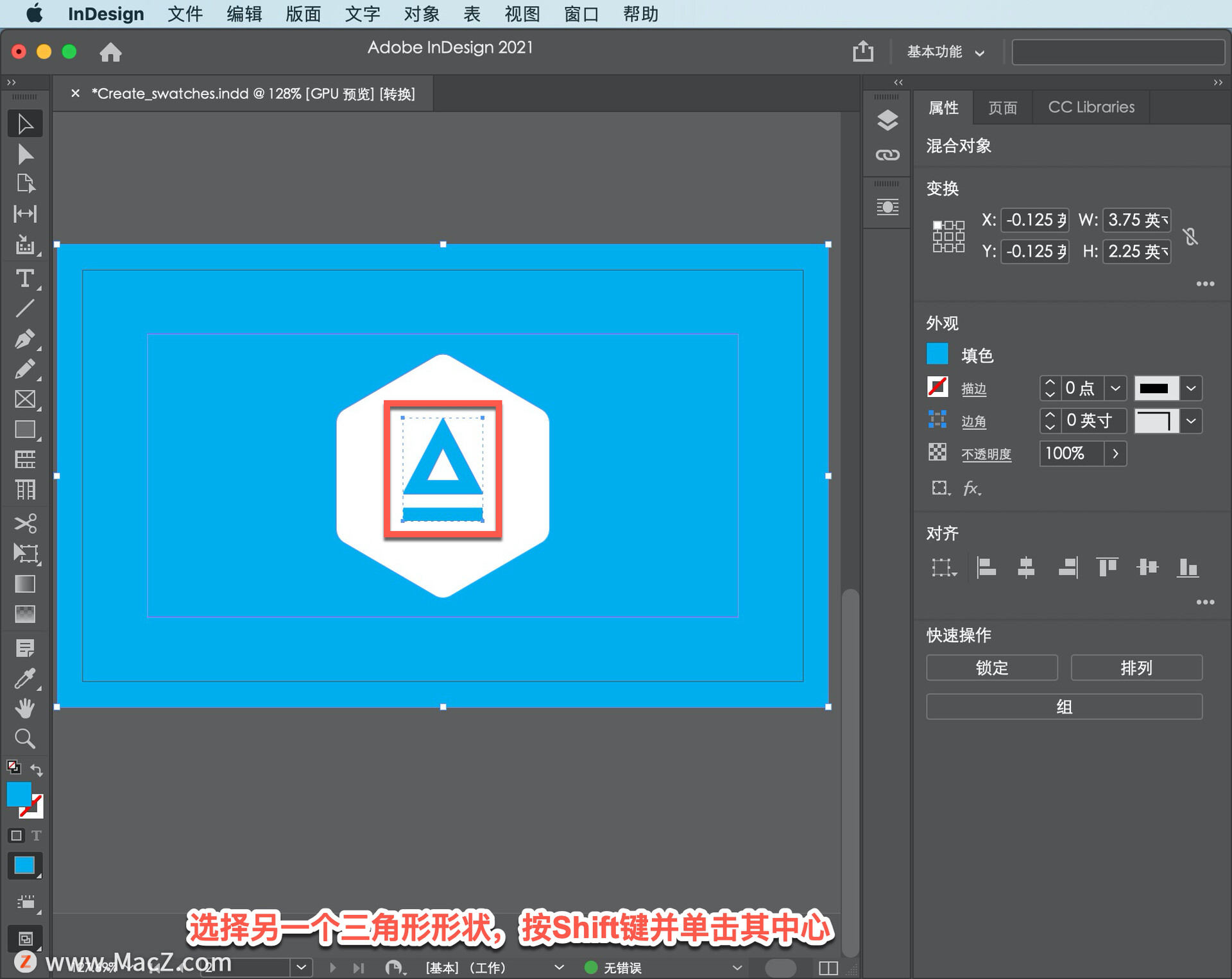The height and width of the screenshot is (979, 1232).
Task: Select the Zoom tool
Action: pos(24,738)
